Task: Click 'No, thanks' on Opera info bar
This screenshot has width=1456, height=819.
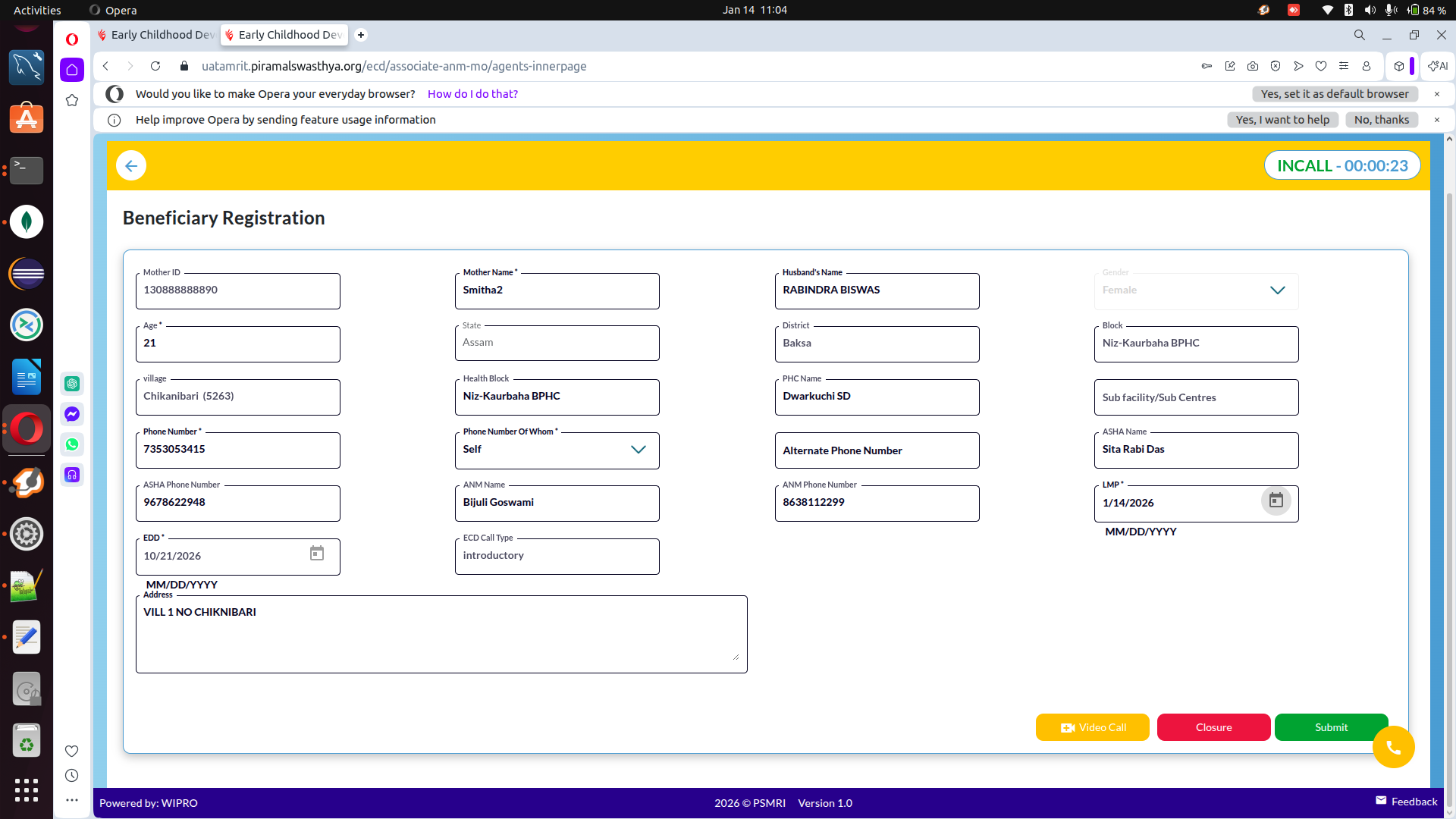Action: (1381, 120)
